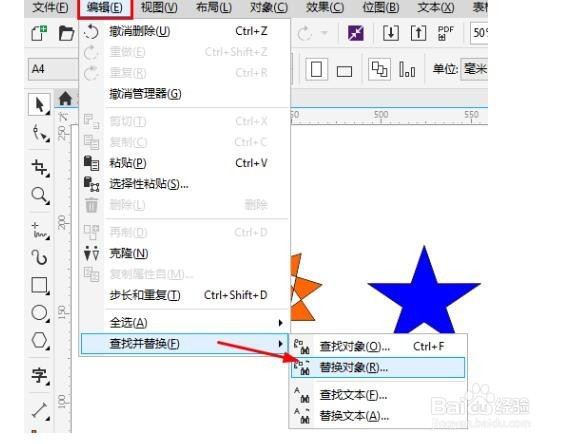562x444 pixels.
Task: Choose 选择性粘贴(S)... menu entry
Action: (185, 184)
